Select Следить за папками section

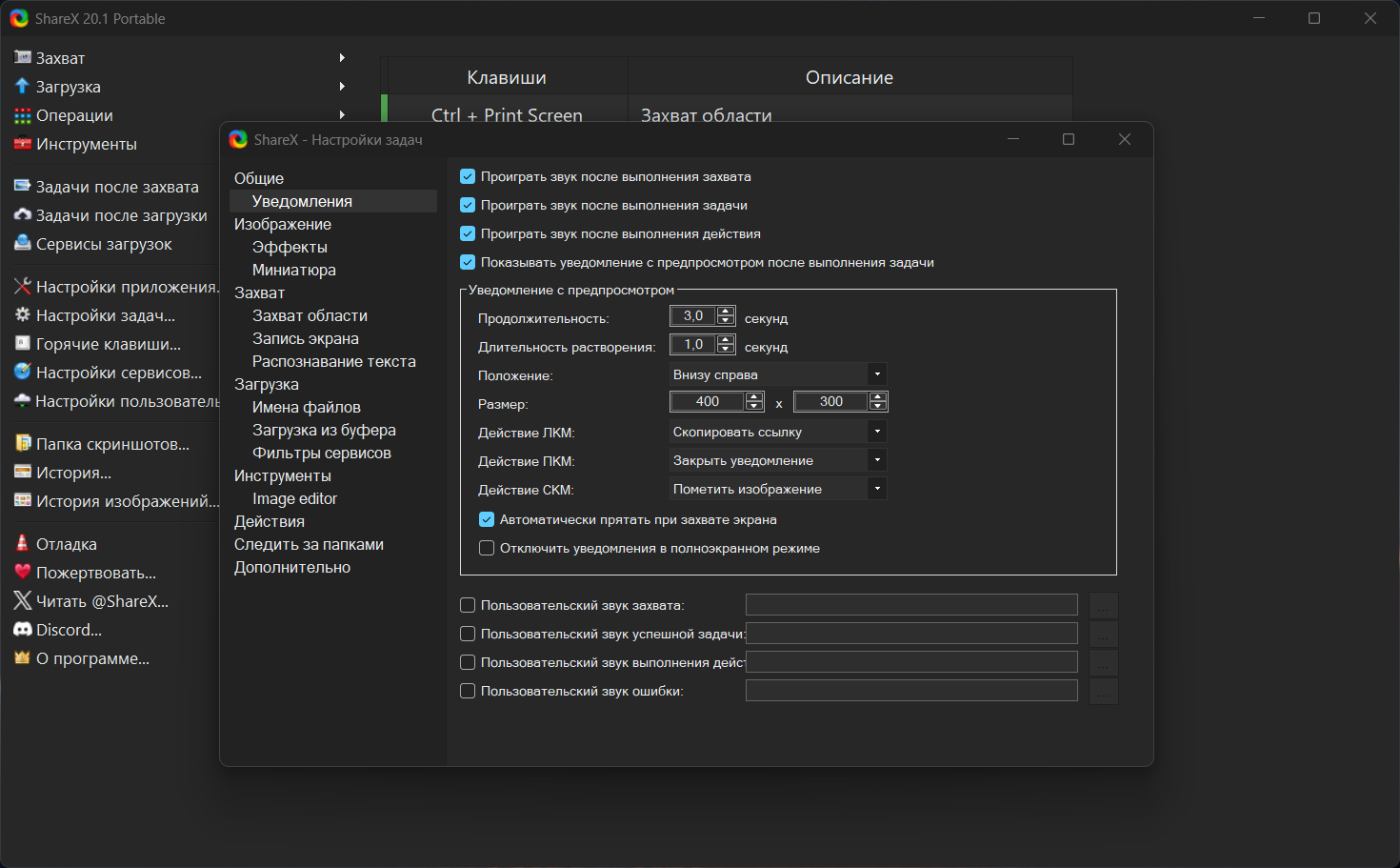pos(309,544)
